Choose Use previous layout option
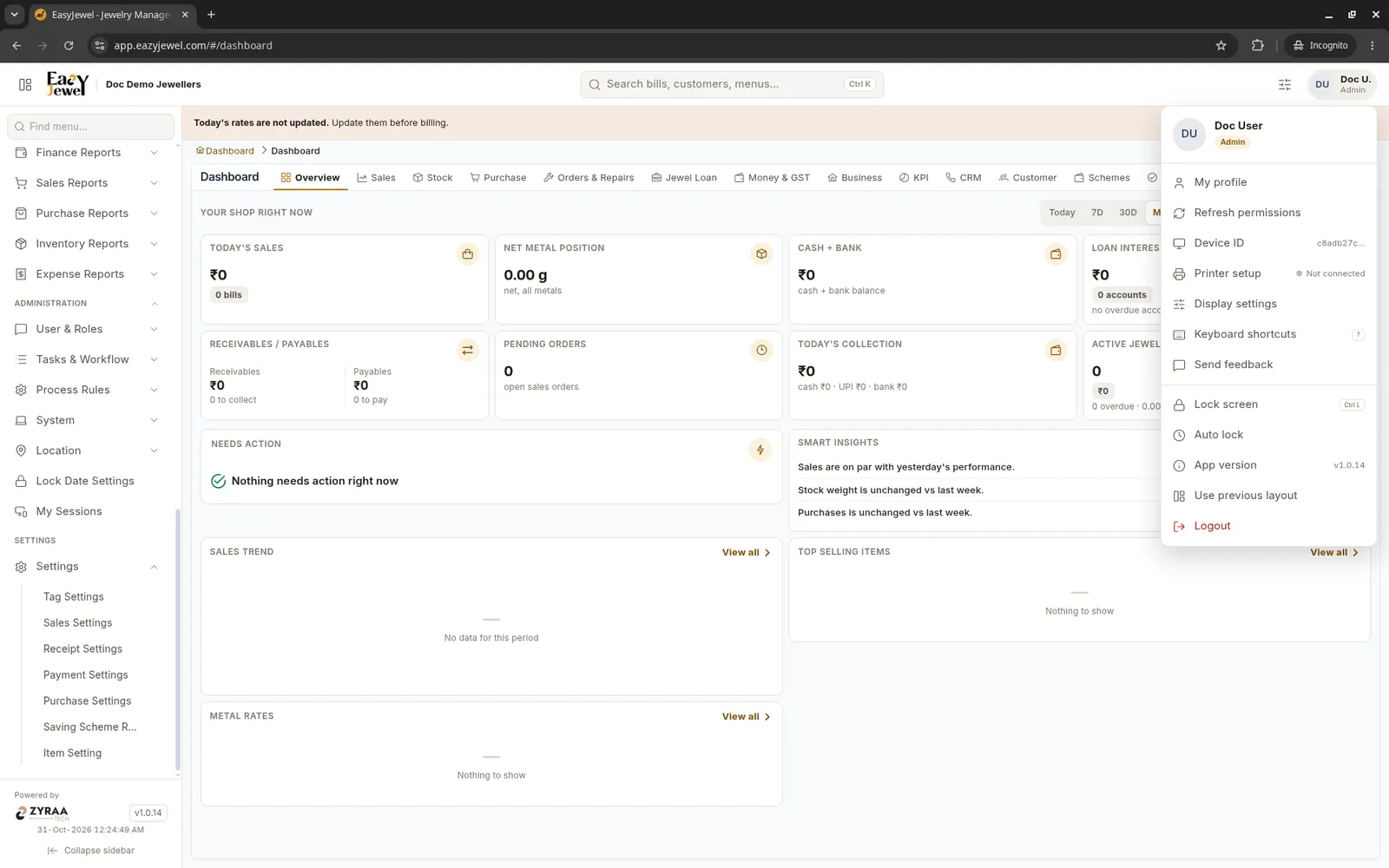Image resolution: width=1389 pixels, height=868 pixels. (x=1268, y=496)
